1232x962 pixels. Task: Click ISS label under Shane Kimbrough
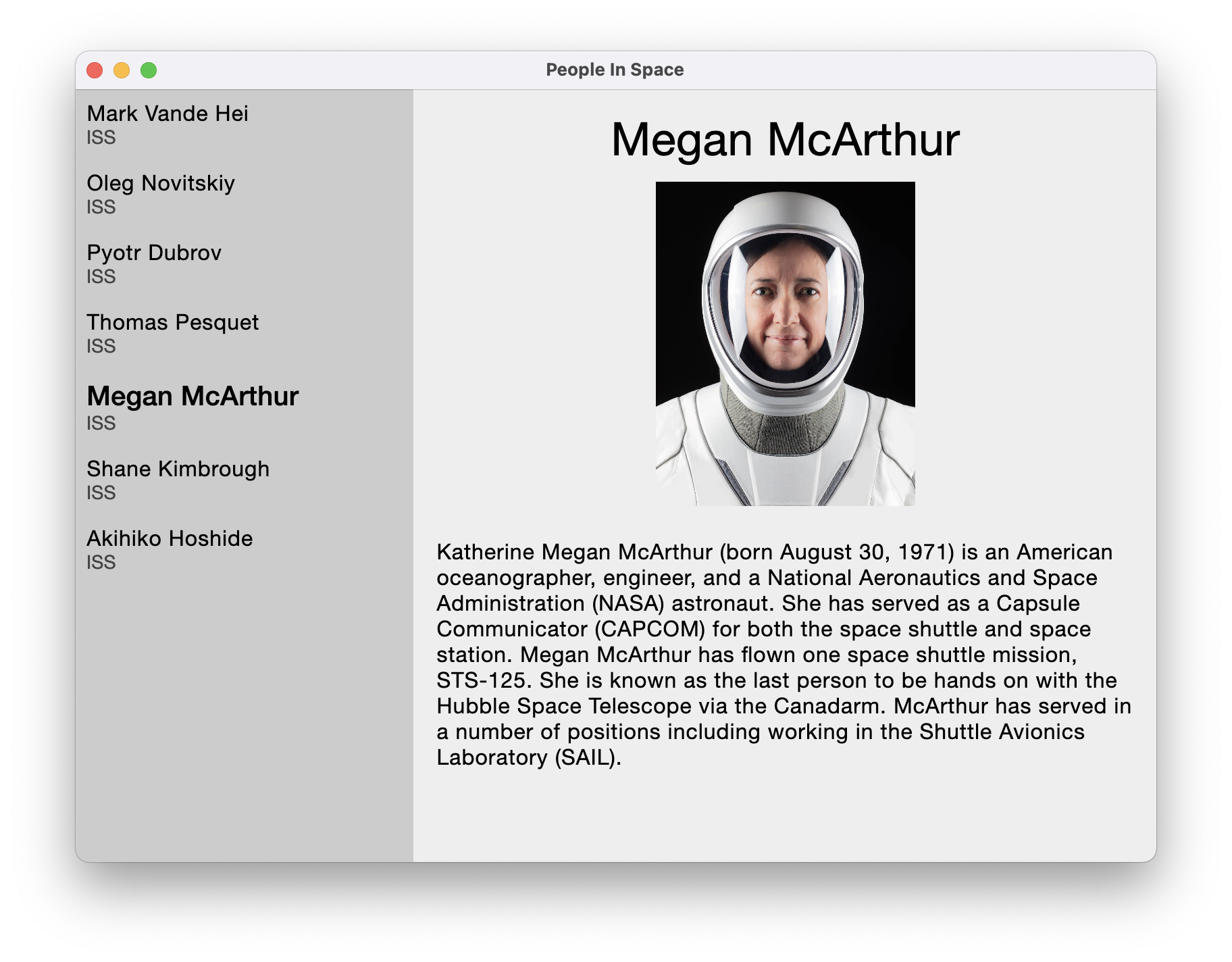coord(101,493)
